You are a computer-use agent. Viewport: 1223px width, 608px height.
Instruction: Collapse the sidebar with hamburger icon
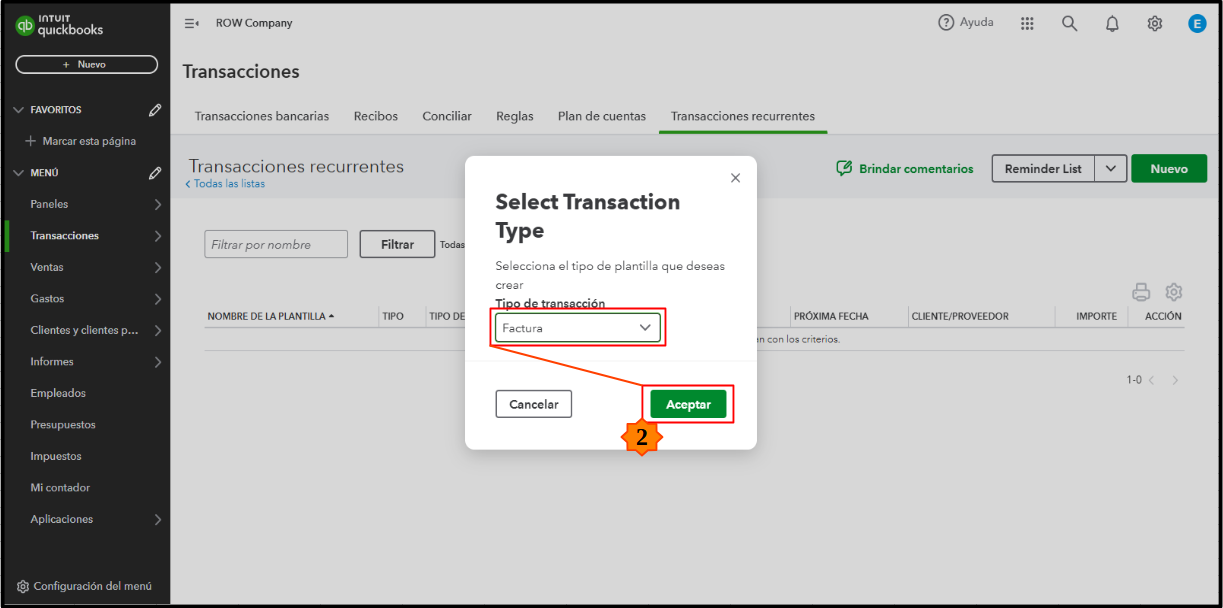191,23
